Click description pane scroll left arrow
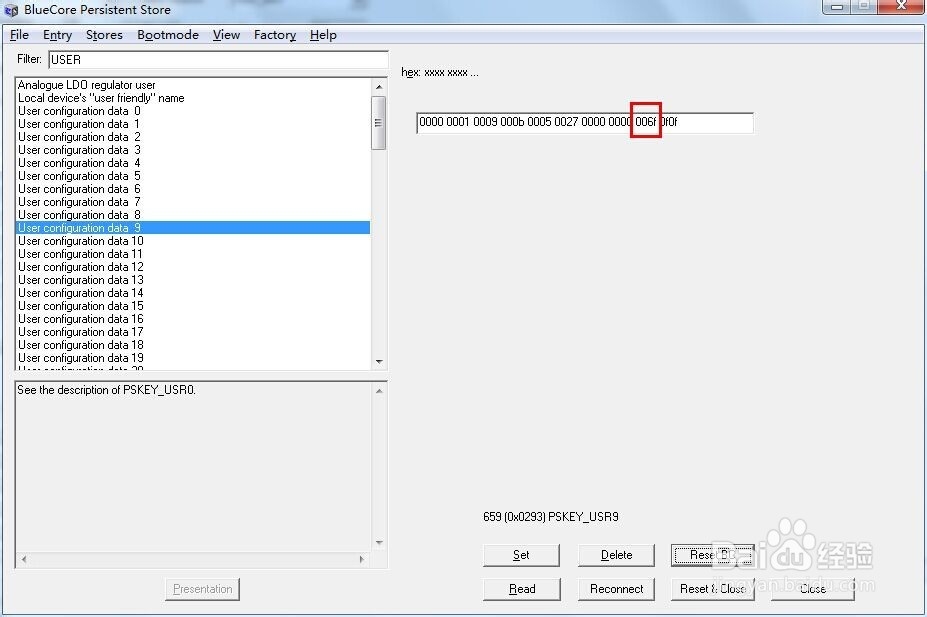This screenshot has width=927, height=617. click(24, 558)
